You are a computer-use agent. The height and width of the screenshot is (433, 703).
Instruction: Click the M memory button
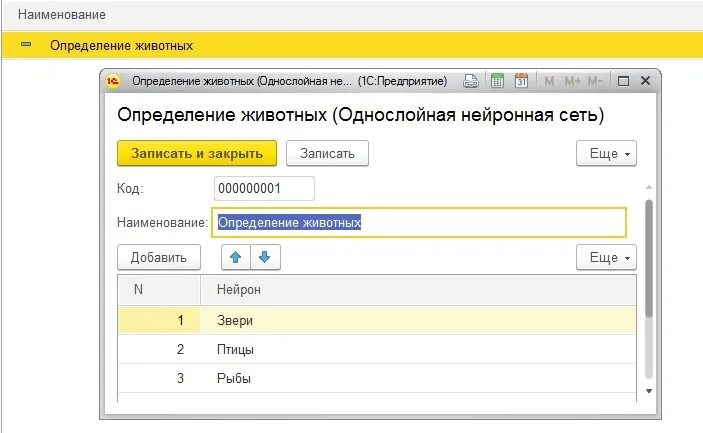pyautogui.click(x=549, y=81)
